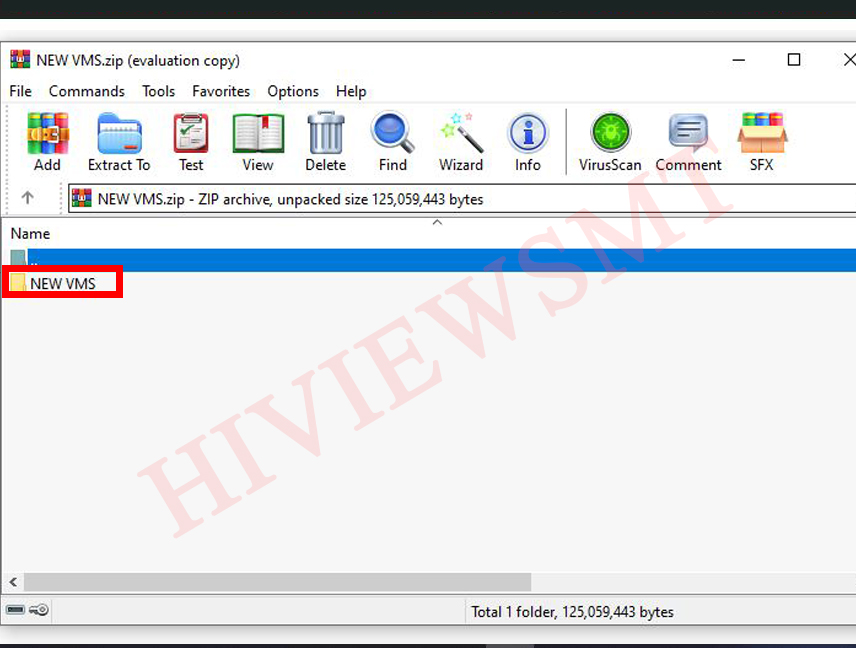Launch the Wizard wand tool
The height and width of the screenshot is (648, 856).
click(x=460, y=141)
